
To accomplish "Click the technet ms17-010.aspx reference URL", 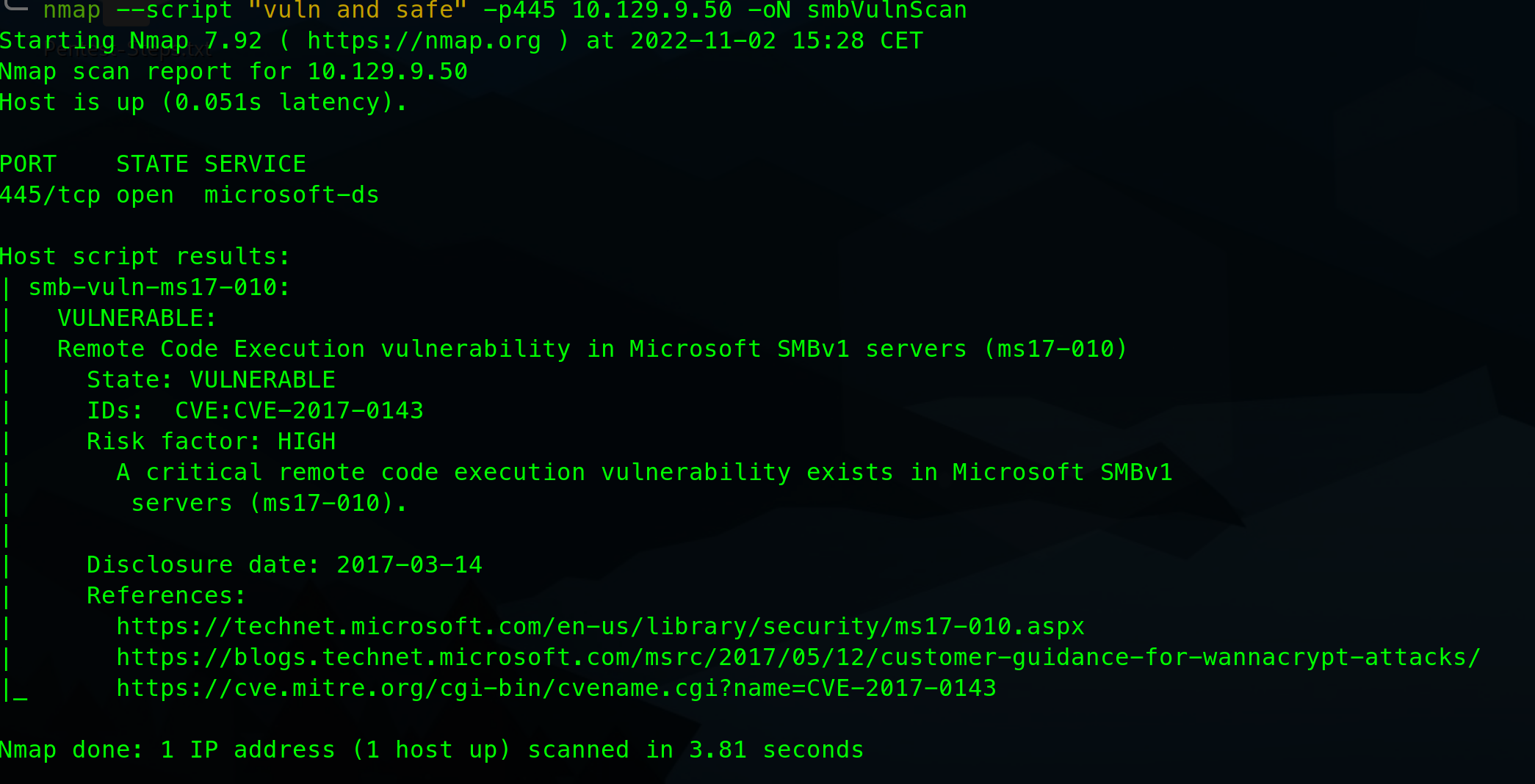I will click(x=600, y=626).
